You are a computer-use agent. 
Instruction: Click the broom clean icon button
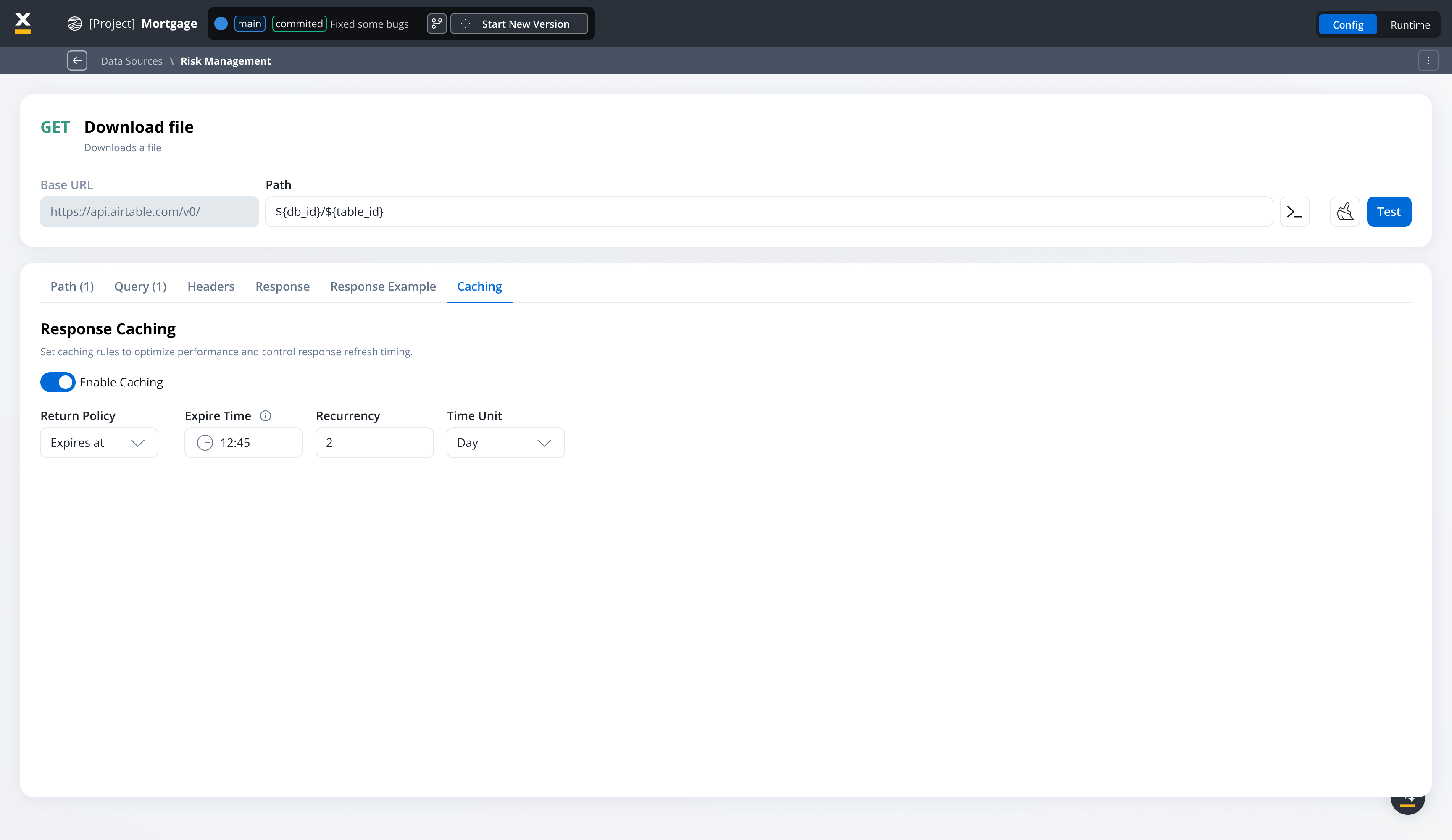pyautogui.click(x=1345, y=212)
